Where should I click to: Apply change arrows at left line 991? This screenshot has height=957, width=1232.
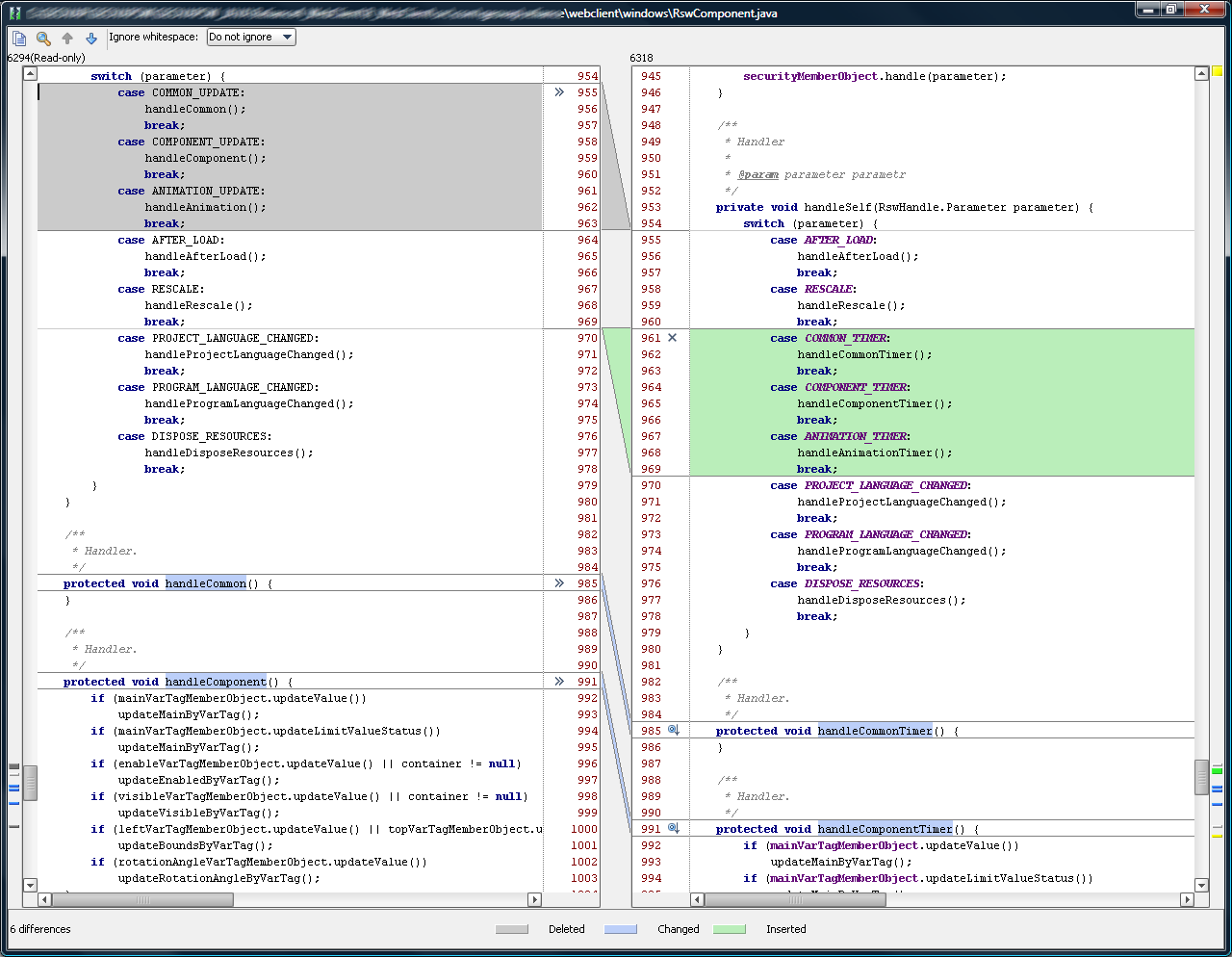pos(559,682)
